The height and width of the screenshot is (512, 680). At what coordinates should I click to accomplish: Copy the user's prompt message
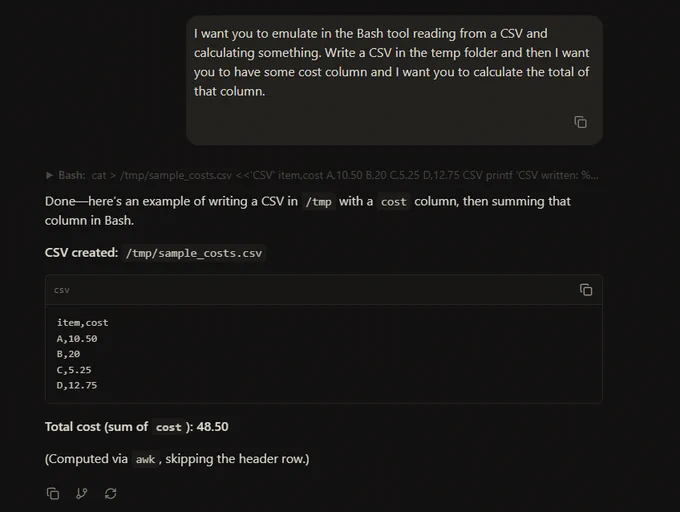click(x=580, y=122)
